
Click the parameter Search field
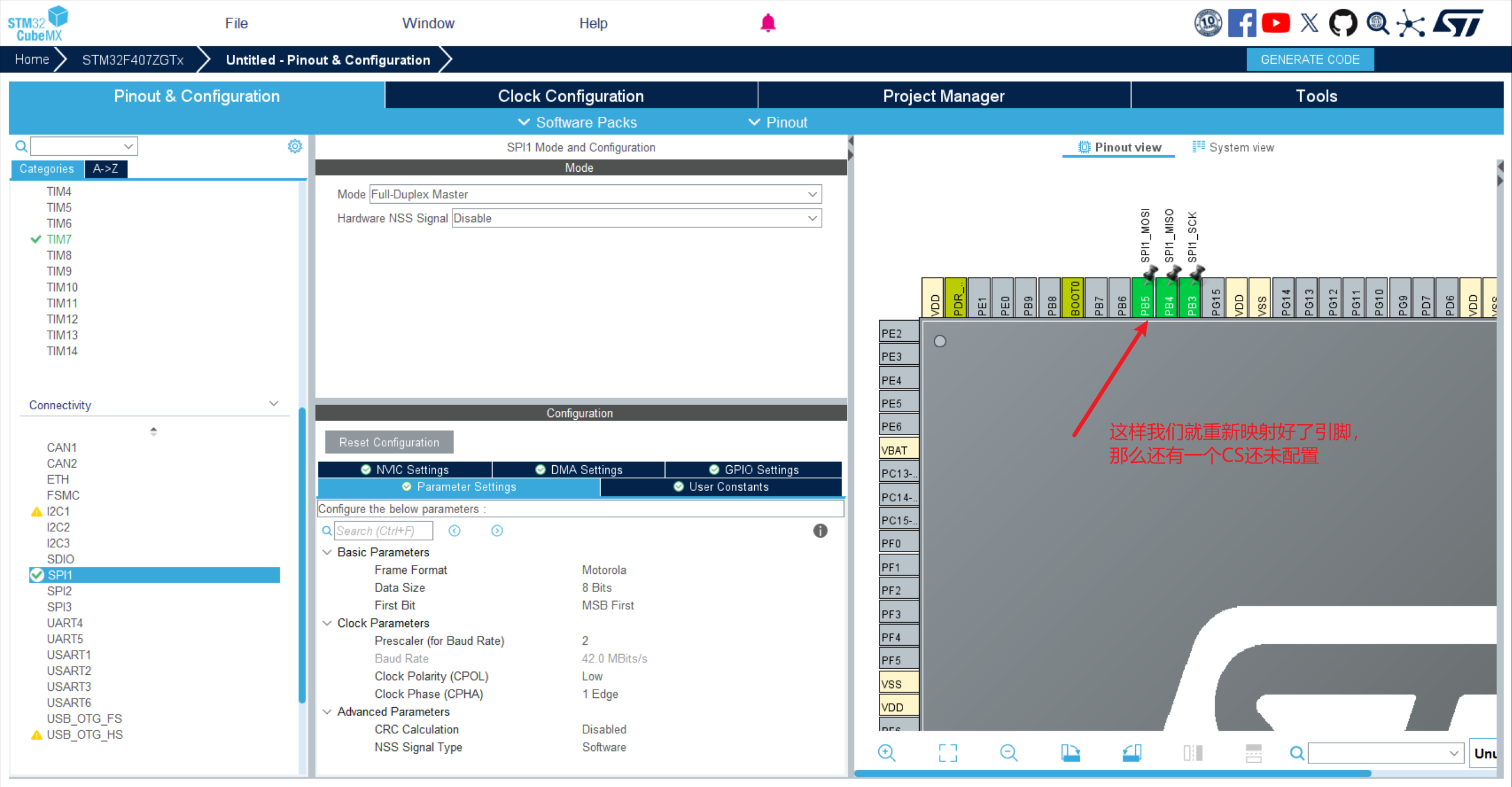pos(383,531)
